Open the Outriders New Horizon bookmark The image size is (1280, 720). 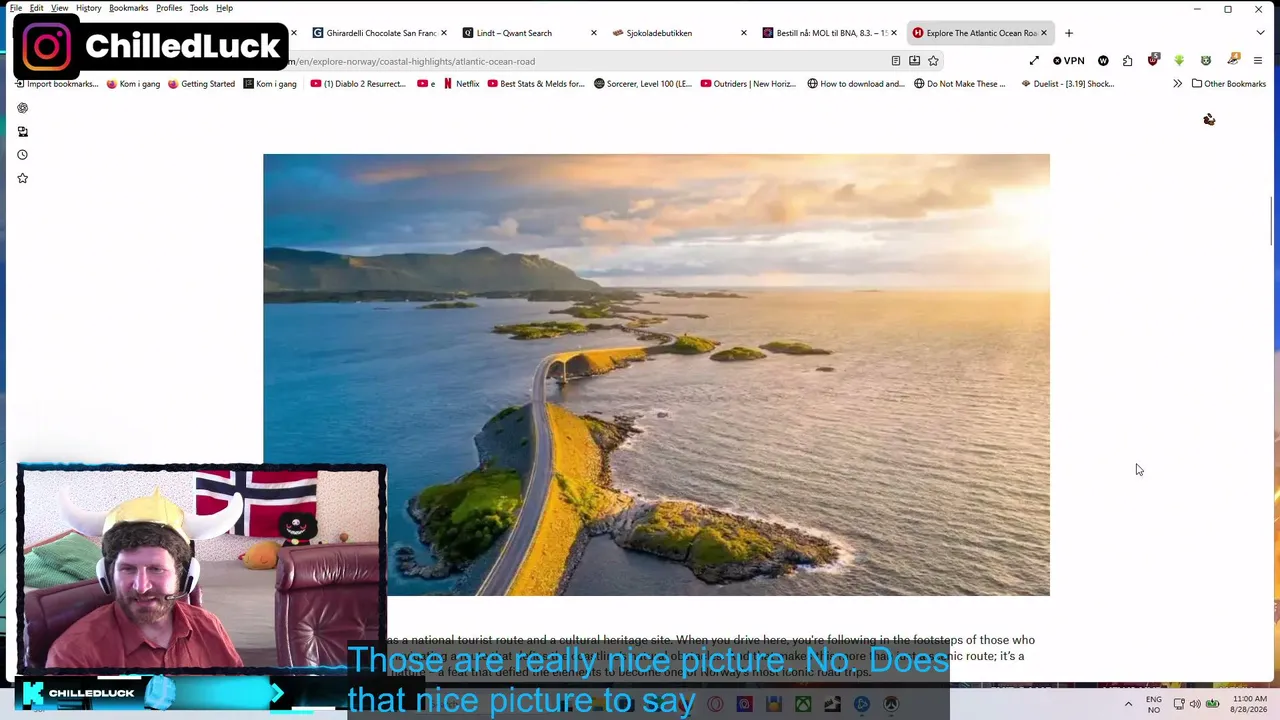(748, 84)
